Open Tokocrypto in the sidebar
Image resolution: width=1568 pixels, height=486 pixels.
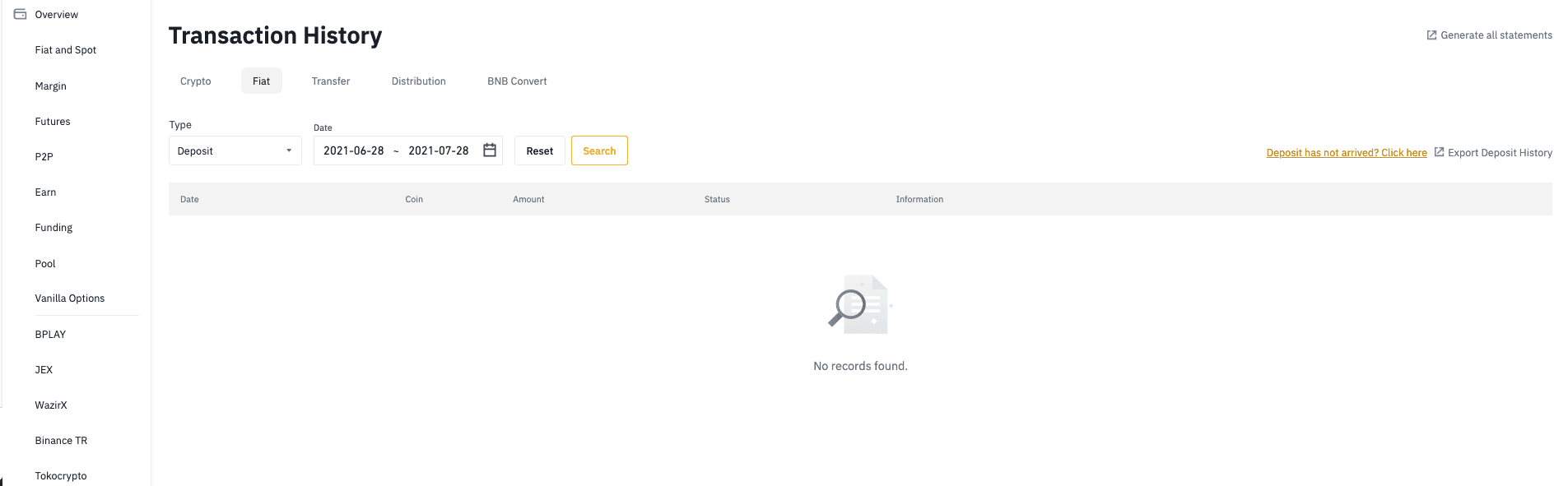(61, 475)
